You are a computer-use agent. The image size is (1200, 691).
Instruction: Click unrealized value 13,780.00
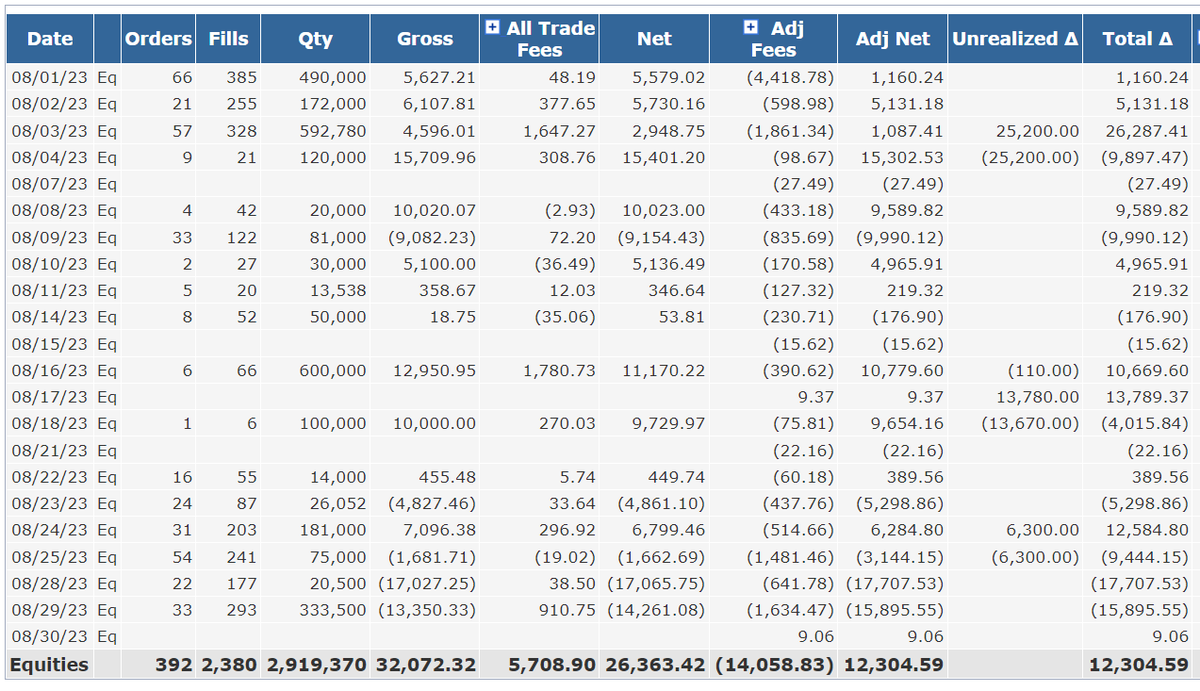[x=1038, y=397]
